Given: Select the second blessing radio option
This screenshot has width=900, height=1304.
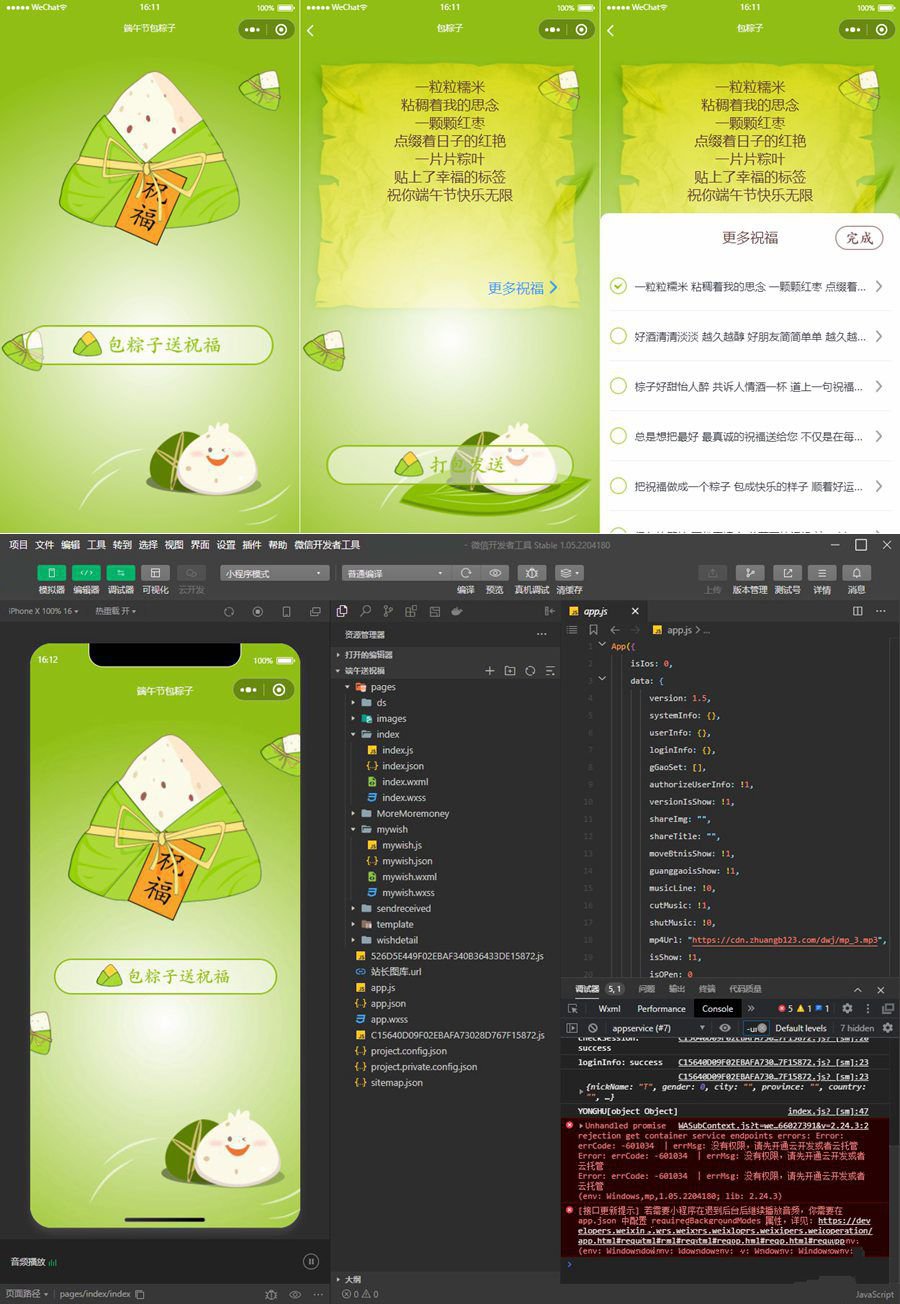Looking at the screenshot, I should (618, 336).
